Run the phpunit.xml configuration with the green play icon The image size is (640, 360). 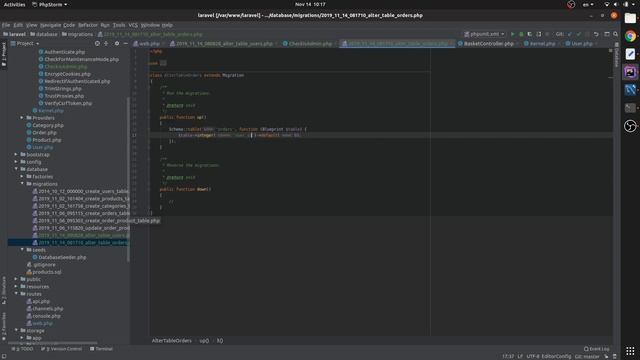click(x=513, y=34)
